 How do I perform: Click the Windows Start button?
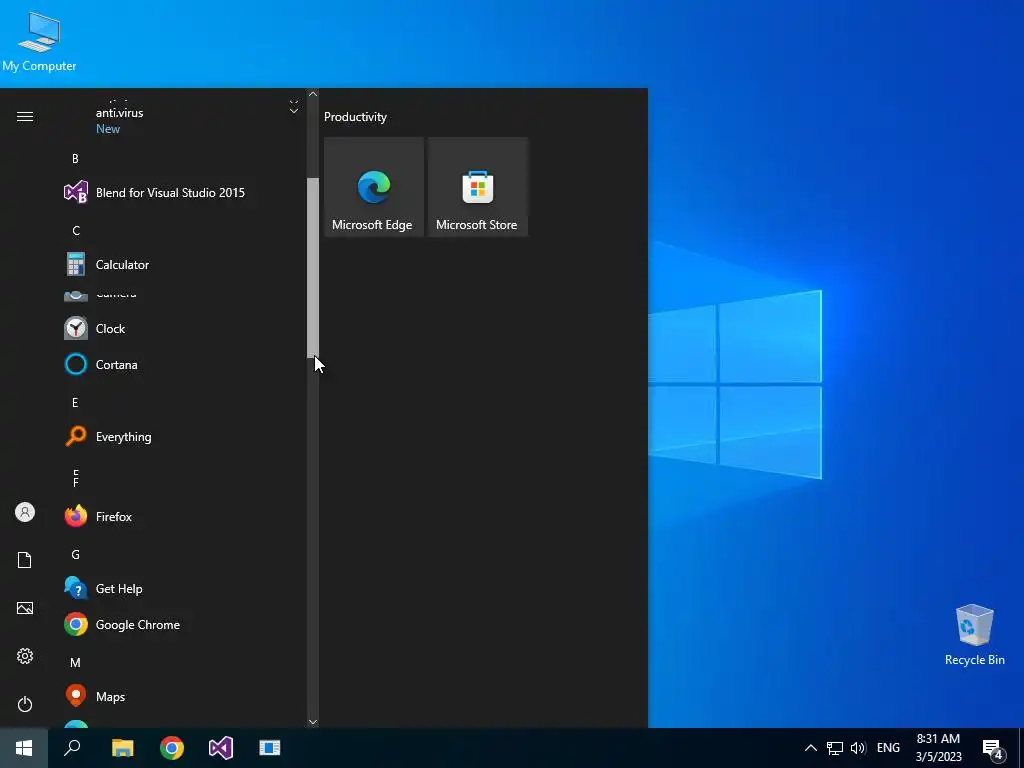point(24,748)
